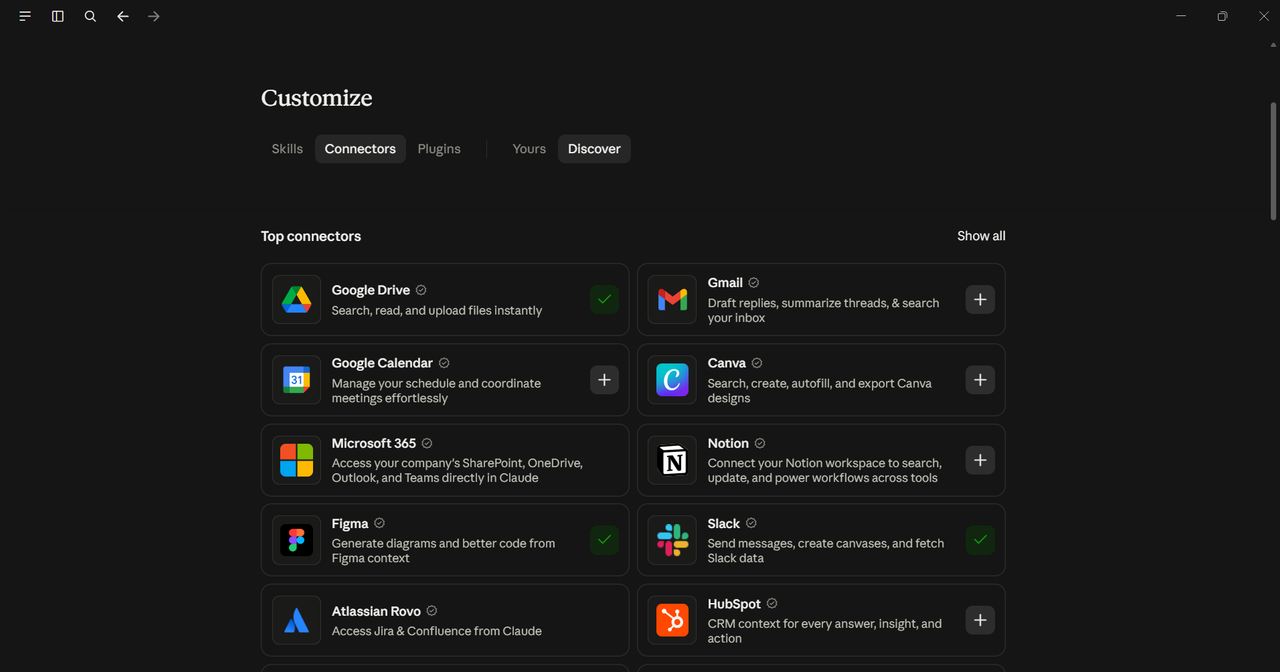Select the Discover filter tab
This screenshot has width=1280, height=672.
pos(594,149)
